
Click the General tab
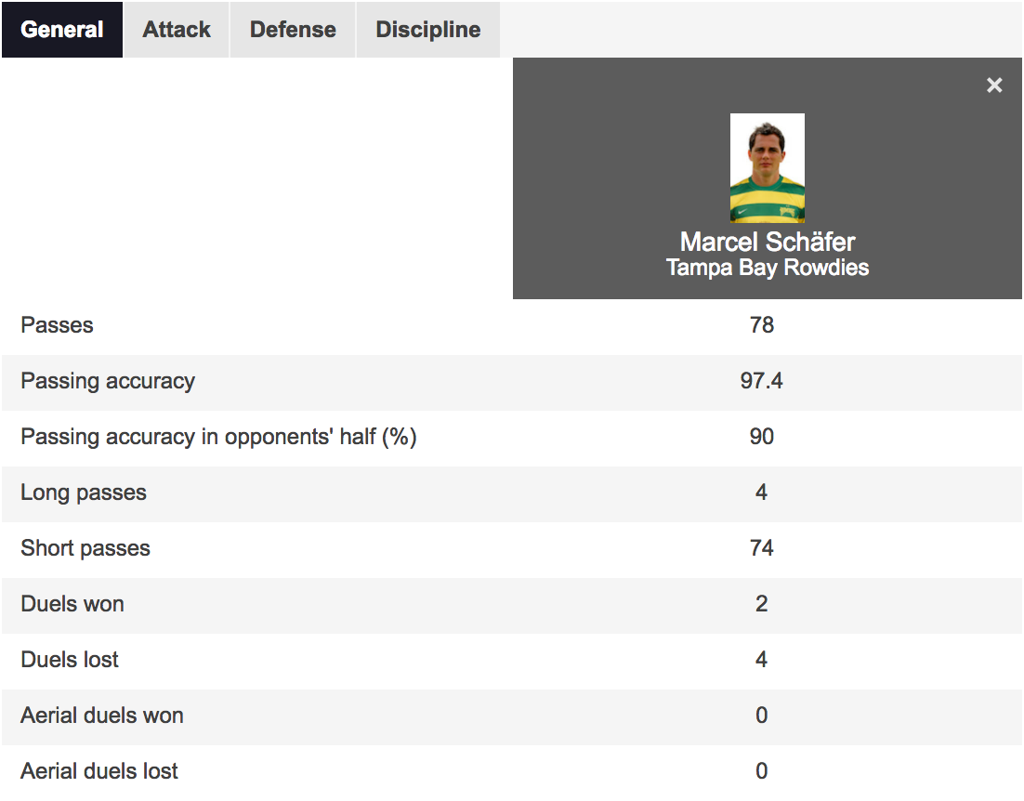(x=62, y=29)
